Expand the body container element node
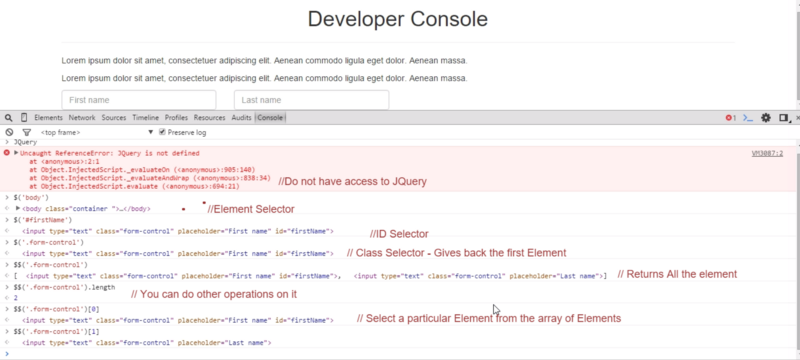The height and width of the screenshot is (360, 800). (18, 208)
